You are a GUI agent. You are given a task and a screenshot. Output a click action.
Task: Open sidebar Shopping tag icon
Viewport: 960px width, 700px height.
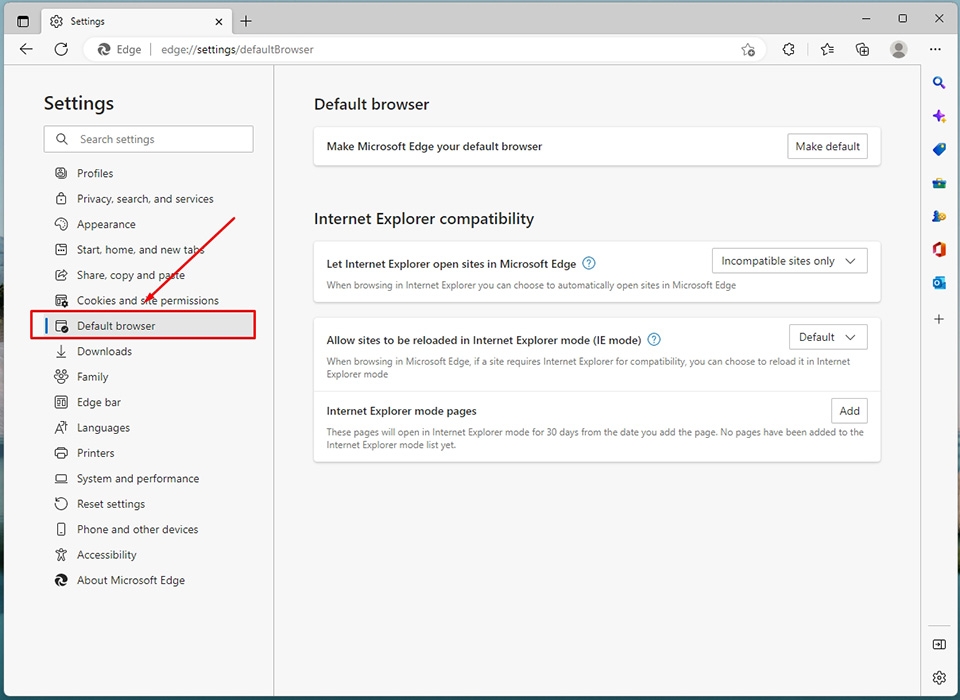(x=939, y=149)
